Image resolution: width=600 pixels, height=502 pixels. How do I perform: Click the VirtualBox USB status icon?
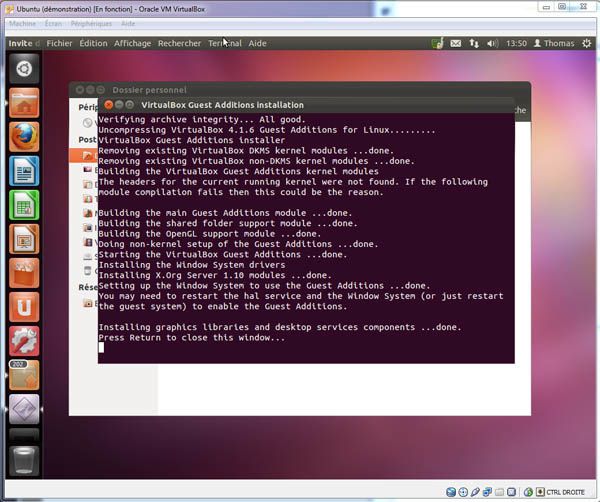point(475,492)
